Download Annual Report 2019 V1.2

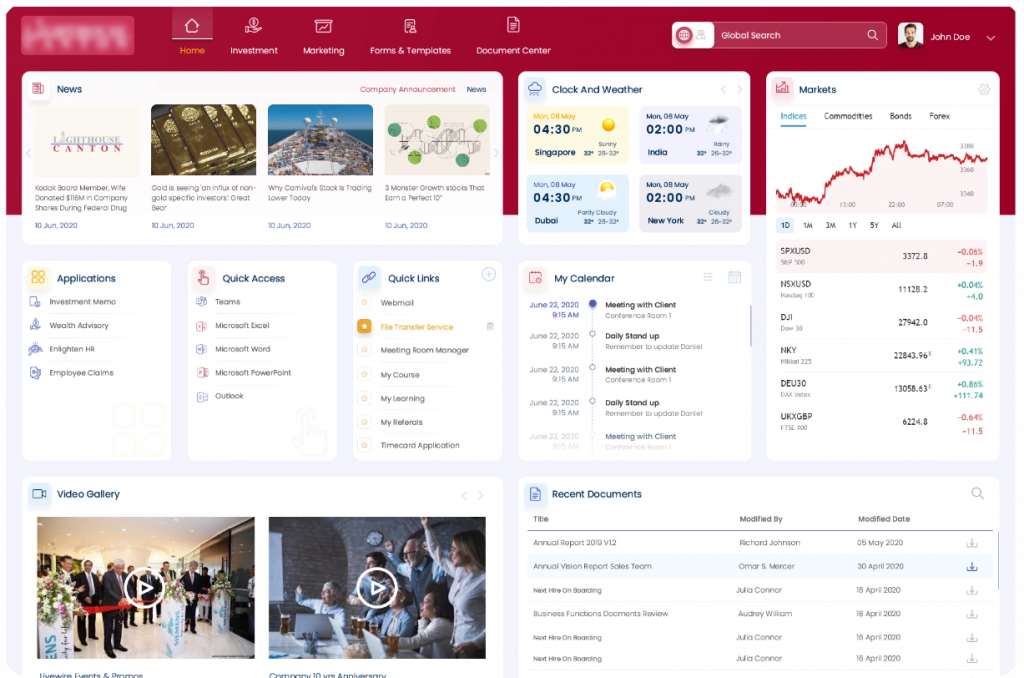click(972, 543)
